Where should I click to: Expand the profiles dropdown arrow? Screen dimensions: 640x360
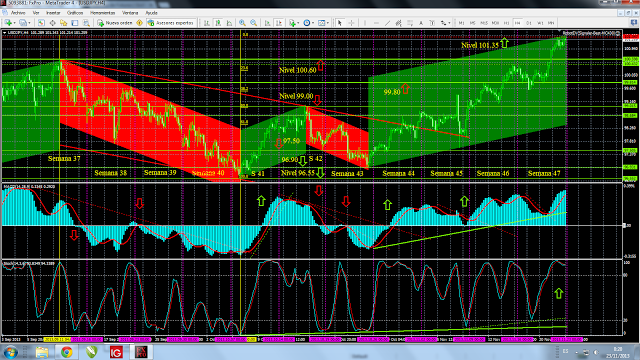pyautogui.click(x=29, y=23)
